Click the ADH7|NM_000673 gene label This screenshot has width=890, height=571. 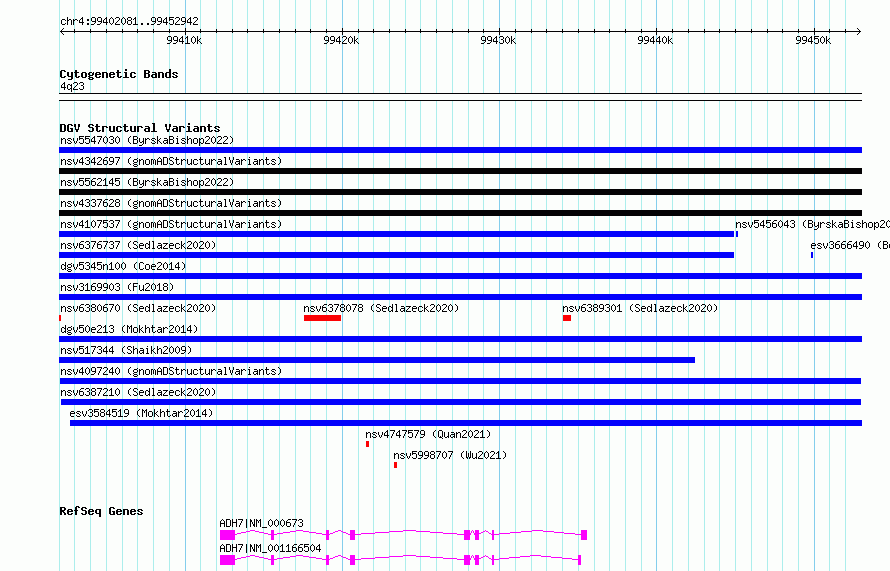coord(262,523)
